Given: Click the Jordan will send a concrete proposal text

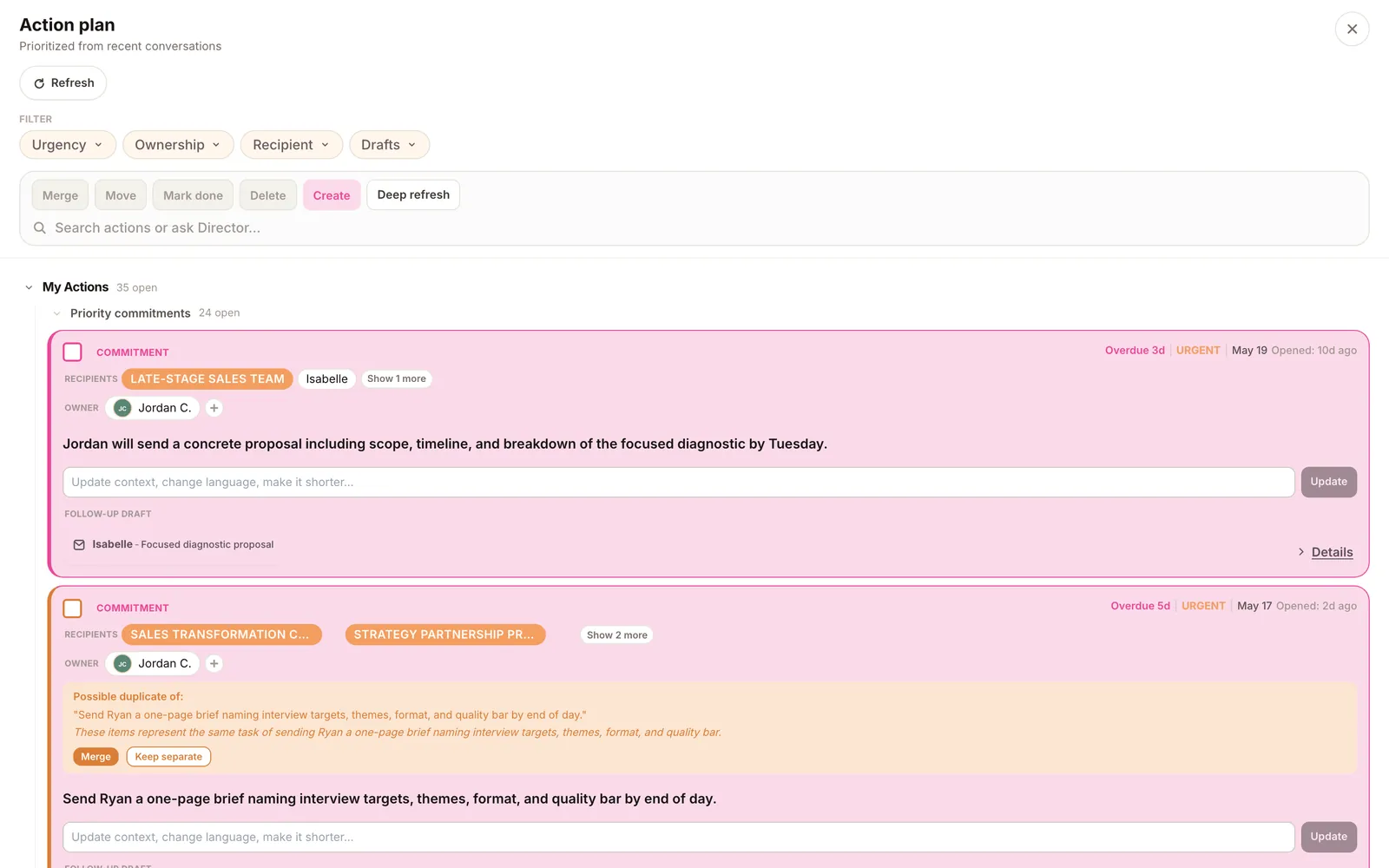Looking at the screenshot, I should [444, 444].
